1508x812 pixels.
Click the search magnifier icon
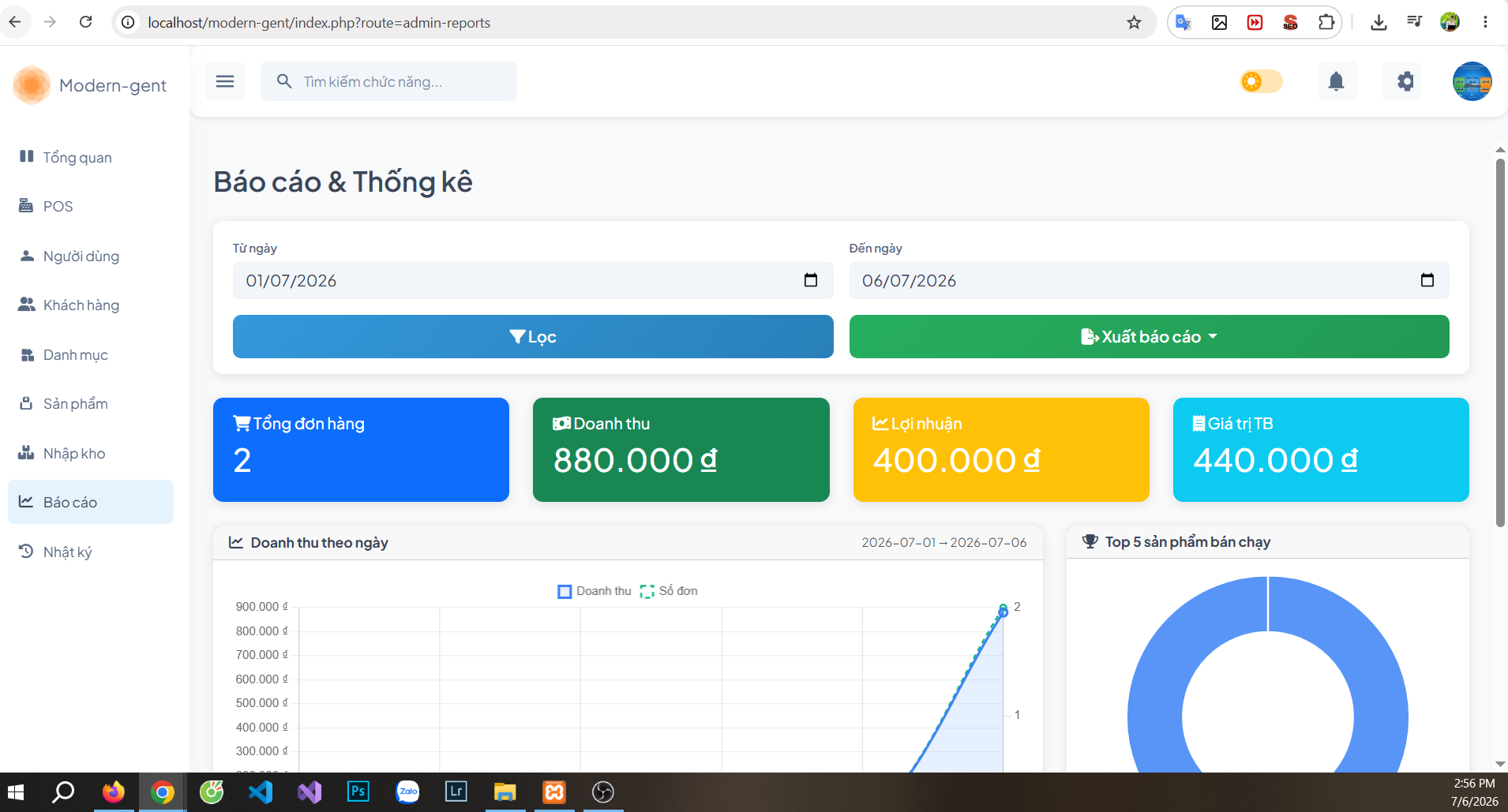point(284,81)
